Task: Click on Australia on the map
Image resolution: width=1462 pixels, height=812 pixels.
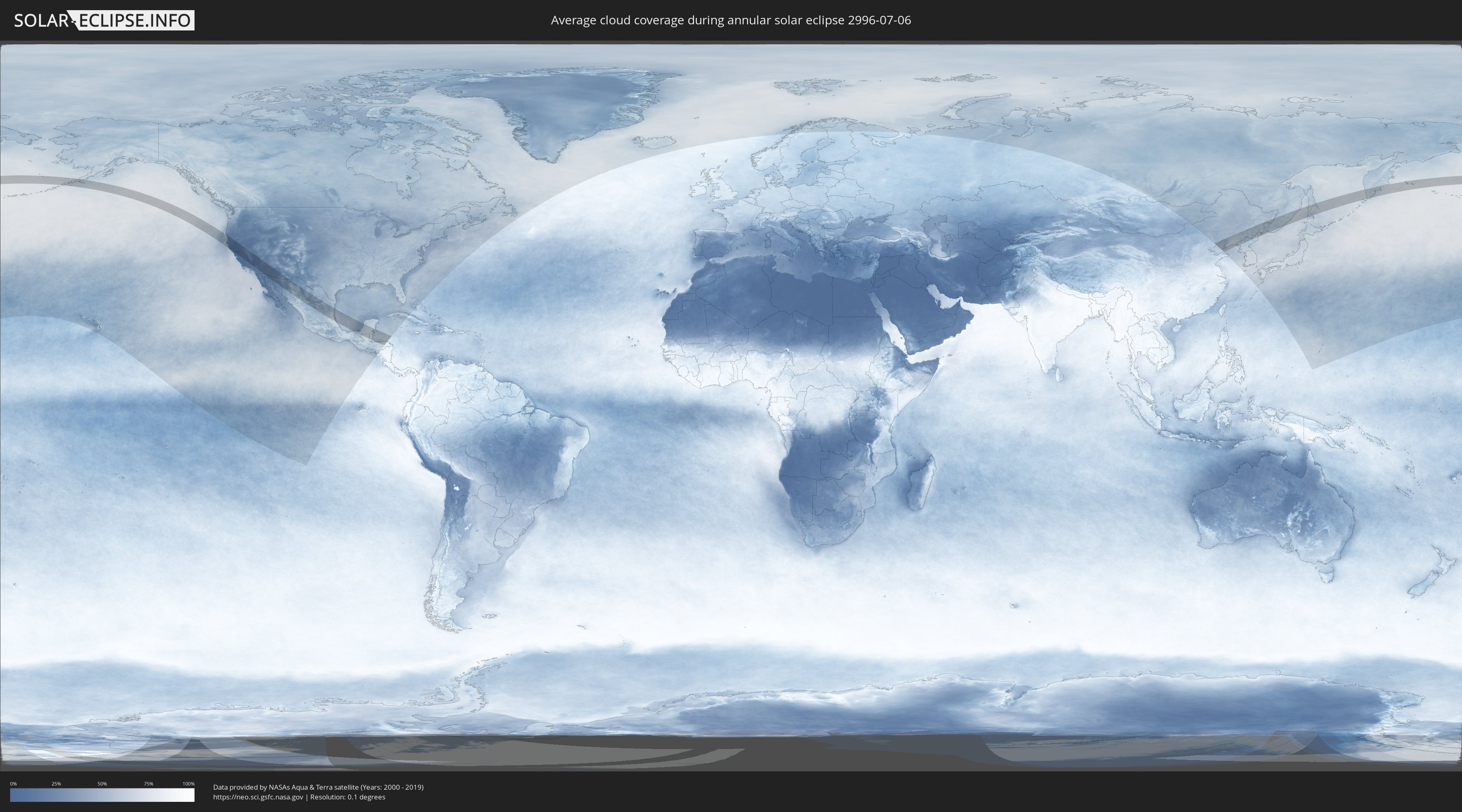Action: coord(1271,505)
